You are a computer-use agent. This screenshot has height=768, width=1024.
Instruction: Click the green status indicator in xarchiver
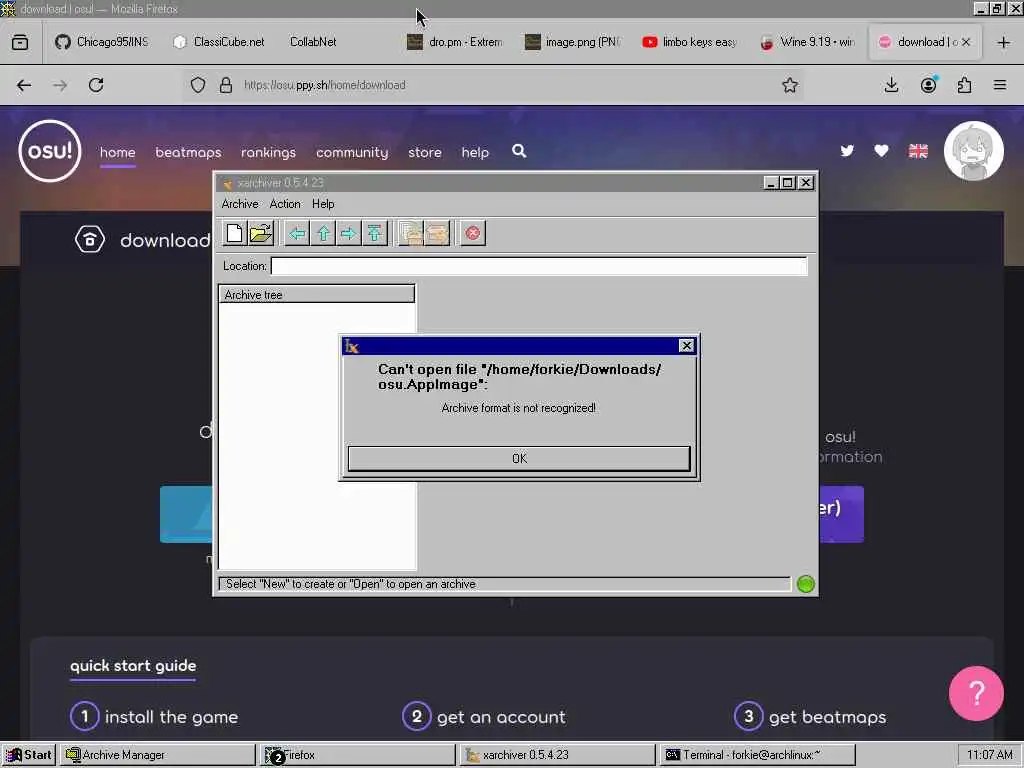[805, 584]
